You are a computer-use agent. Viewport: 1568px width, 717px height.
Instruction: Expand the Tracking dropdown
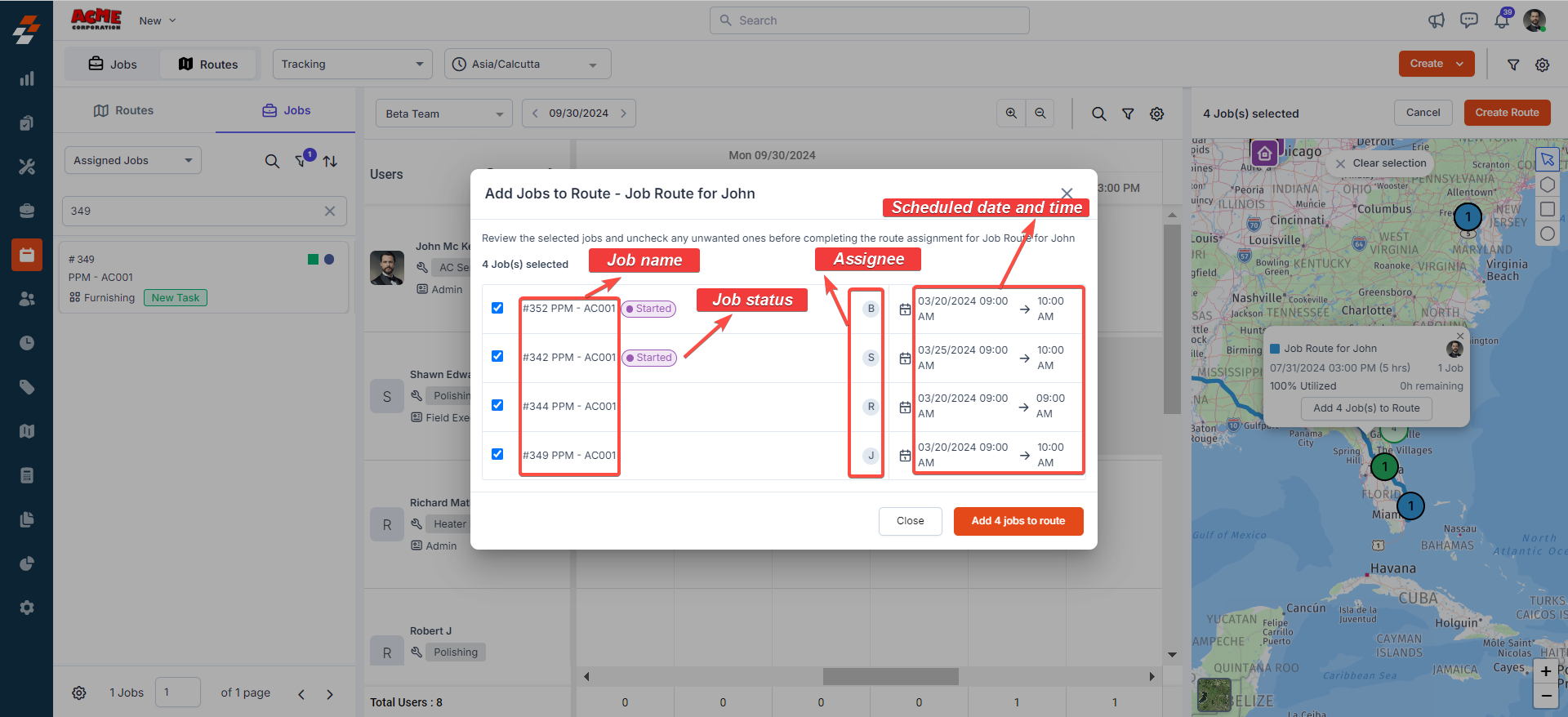click(352, 64)
